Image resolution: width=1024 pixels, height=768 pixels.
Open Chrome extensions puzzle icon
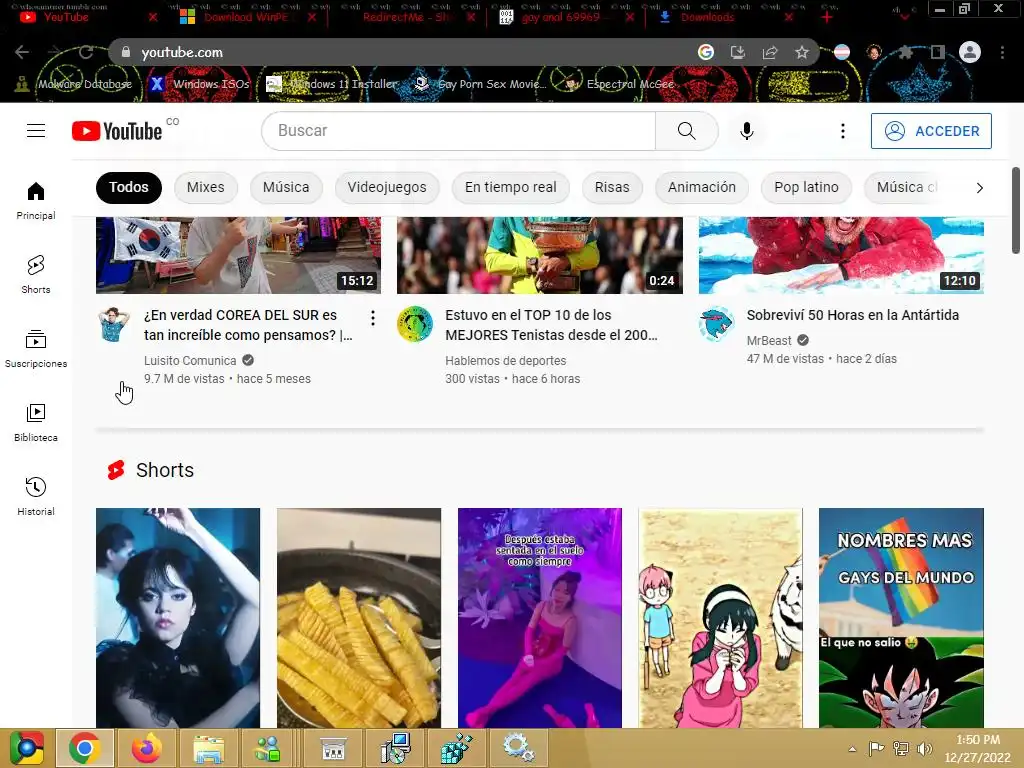(x=906, y=52)
